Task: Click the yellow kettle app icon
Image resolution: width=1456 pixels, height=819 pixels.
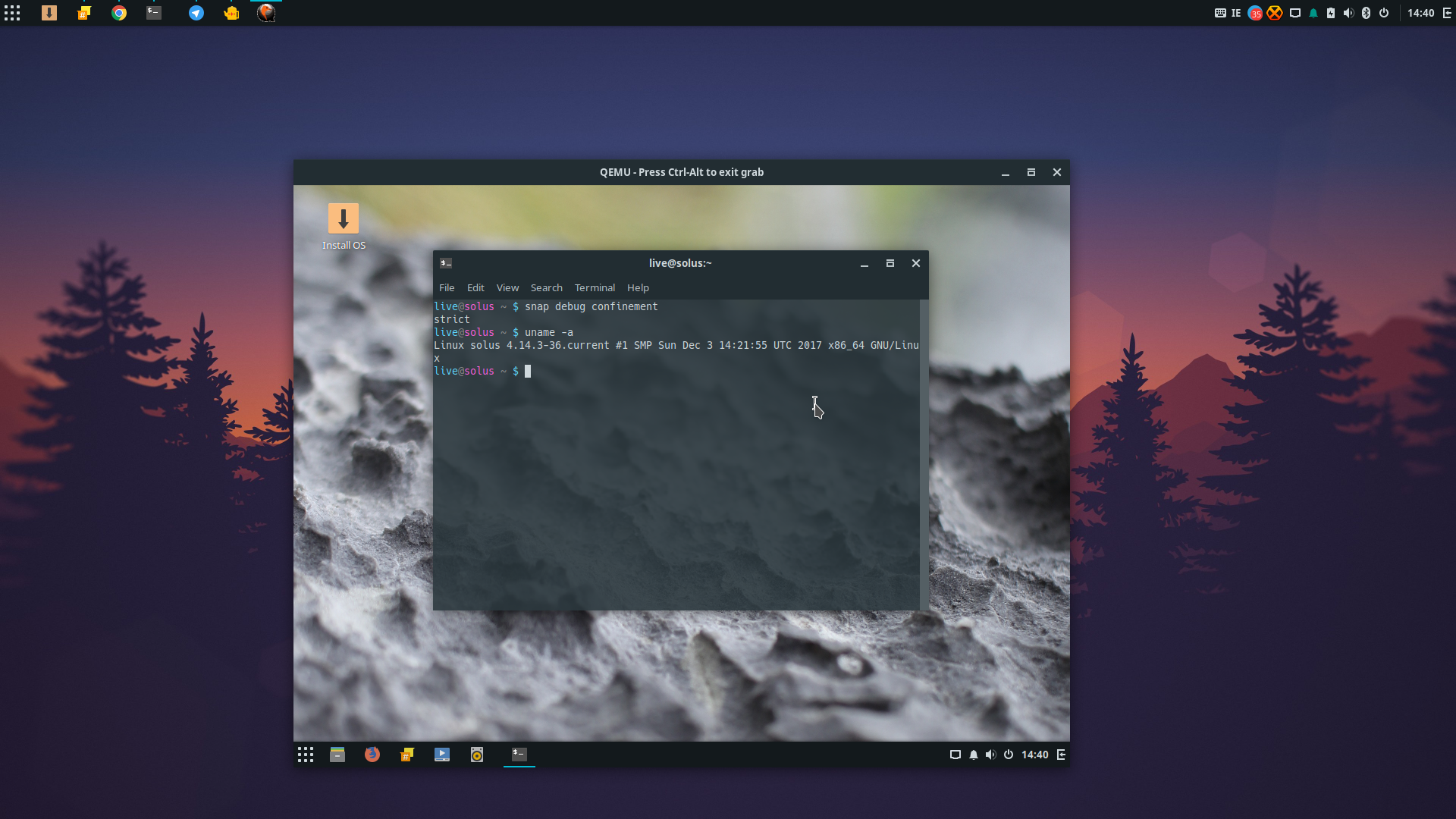Action: coord(231,13)
